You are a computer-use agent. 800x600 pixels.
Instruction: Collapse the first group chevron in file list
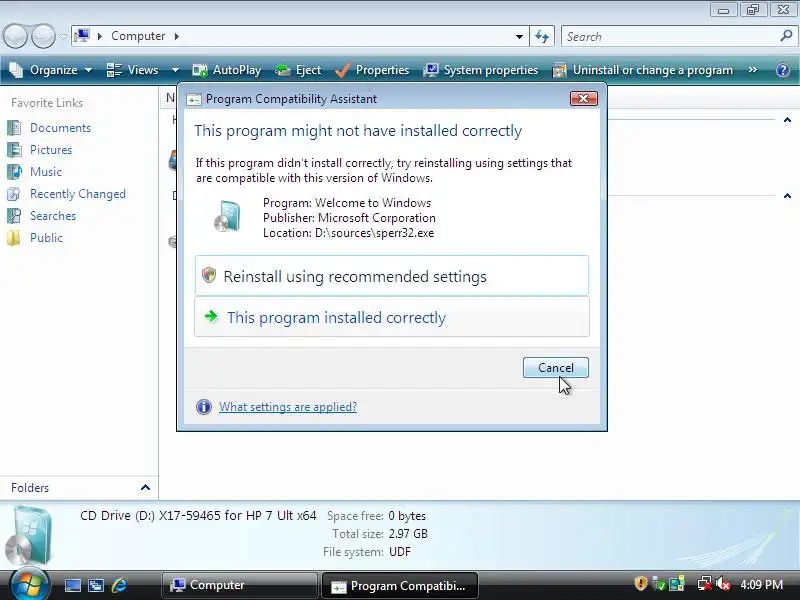[787, 120]
